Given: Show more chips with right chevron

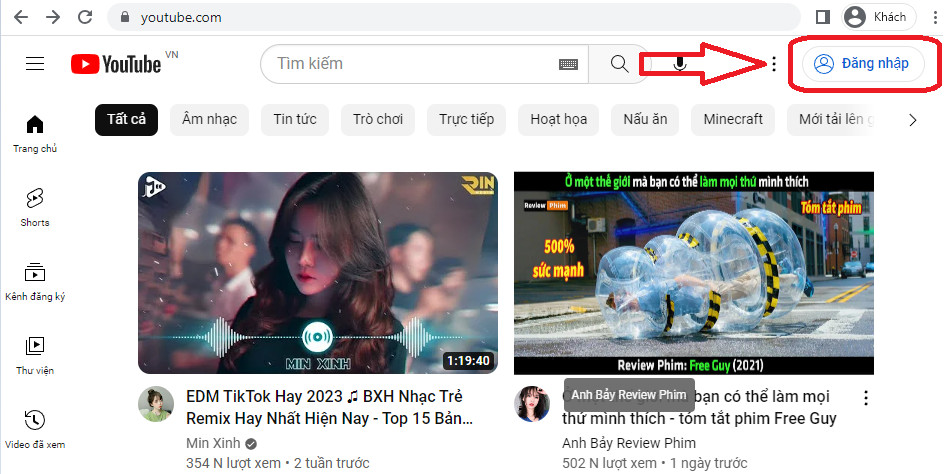Looking at the screenshot, I should point(913,120).
